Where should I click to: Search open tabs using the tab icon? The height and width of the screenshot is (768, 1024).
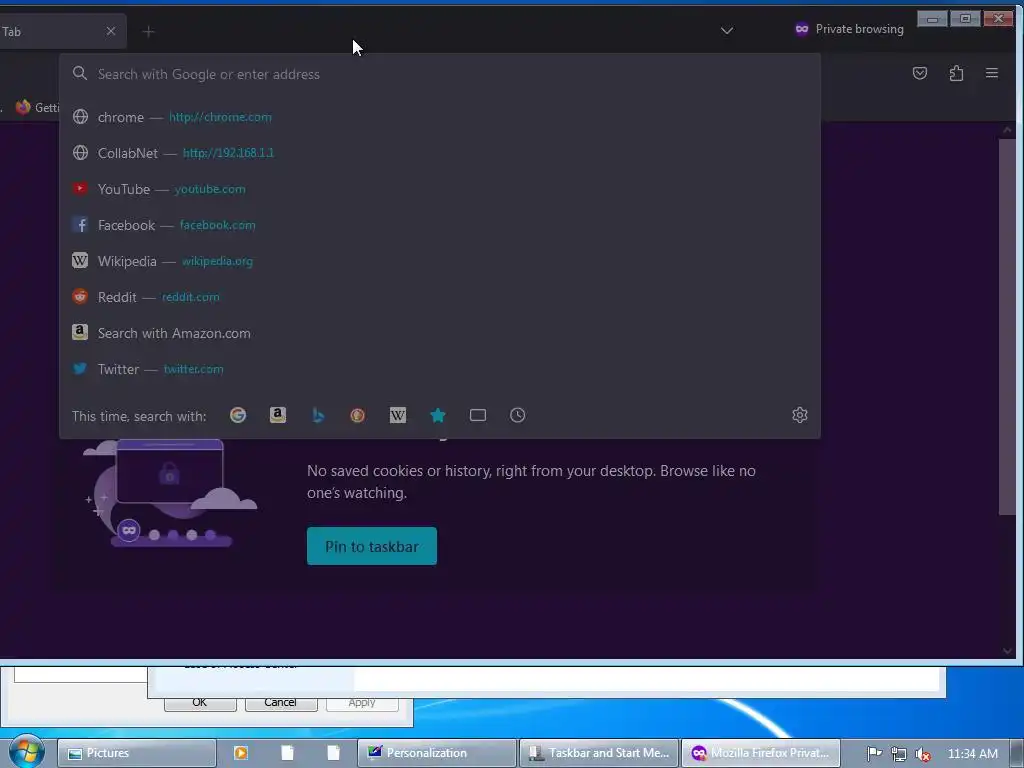(x=478, y=415)
